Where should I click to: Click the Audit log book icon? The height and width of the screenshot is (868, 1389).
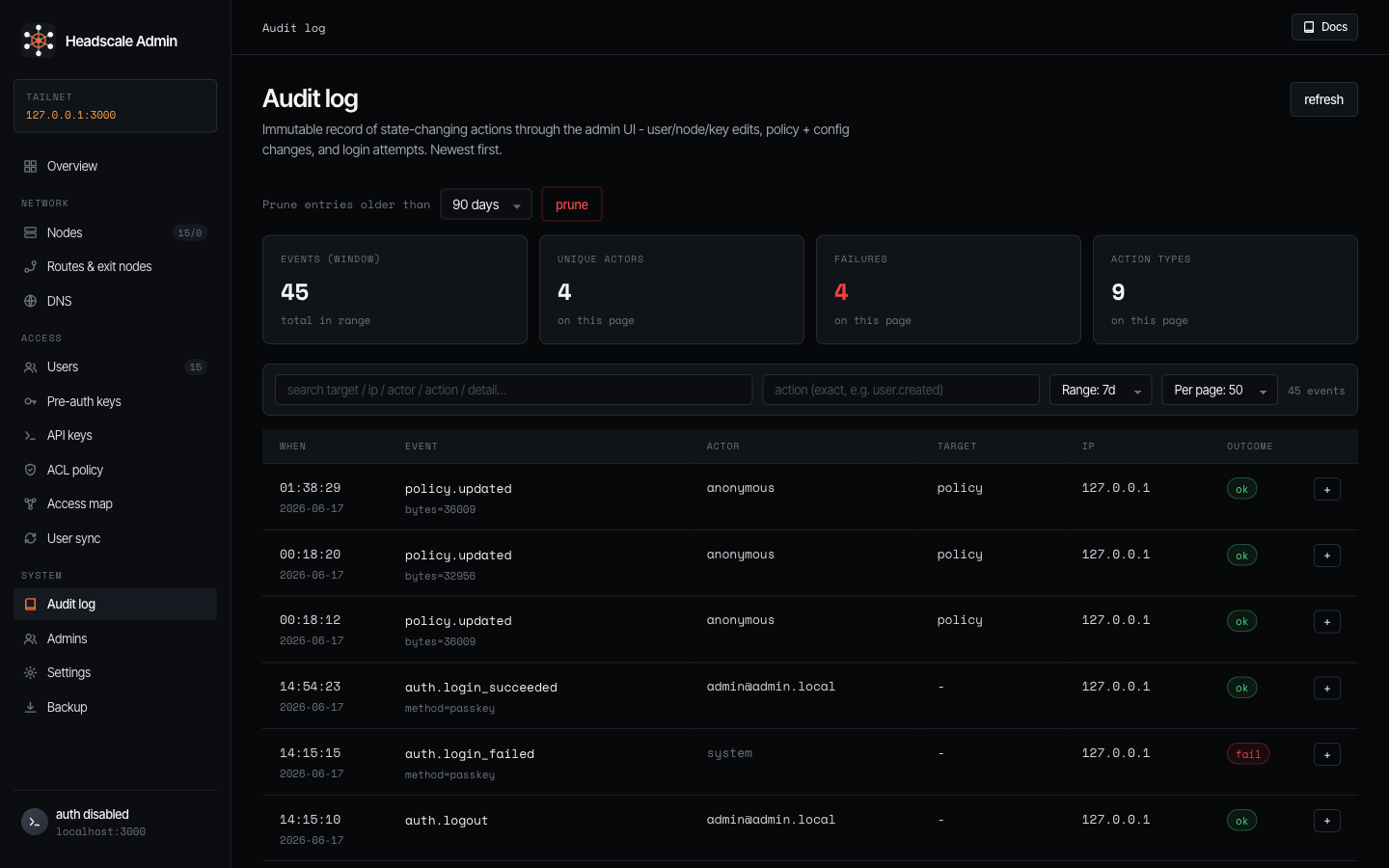(30, 605)
